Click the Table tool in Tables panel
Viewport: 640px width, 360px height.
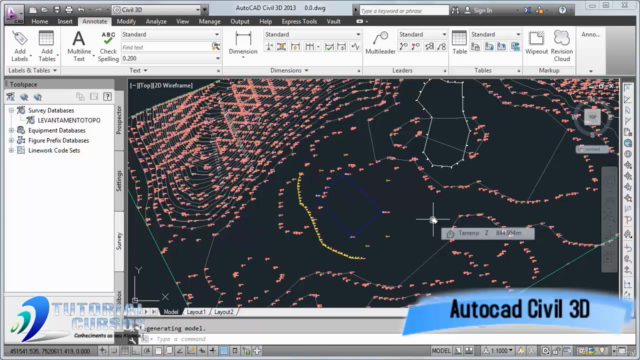pyautogui.click(x=460, y=43)
